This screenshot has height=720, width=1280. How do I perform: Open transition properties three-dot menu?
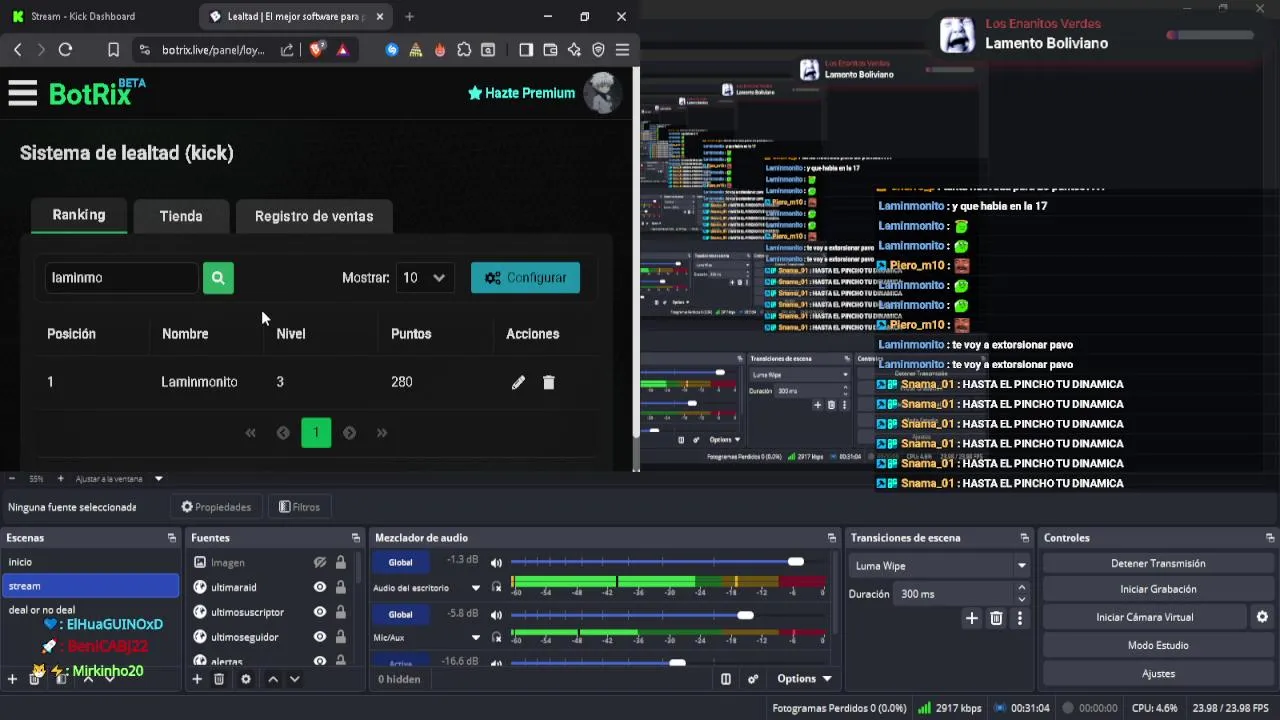(1019, 618)
